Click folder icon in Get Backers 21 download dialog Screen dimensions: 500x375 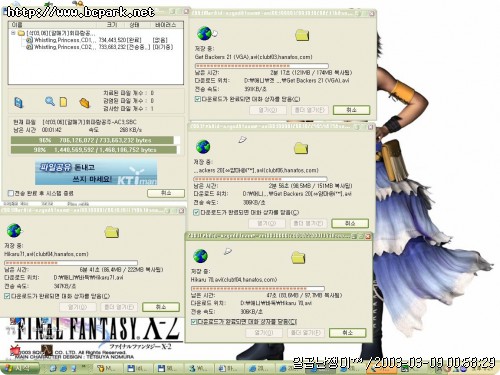pyautogui.click(x=302, y=35)
